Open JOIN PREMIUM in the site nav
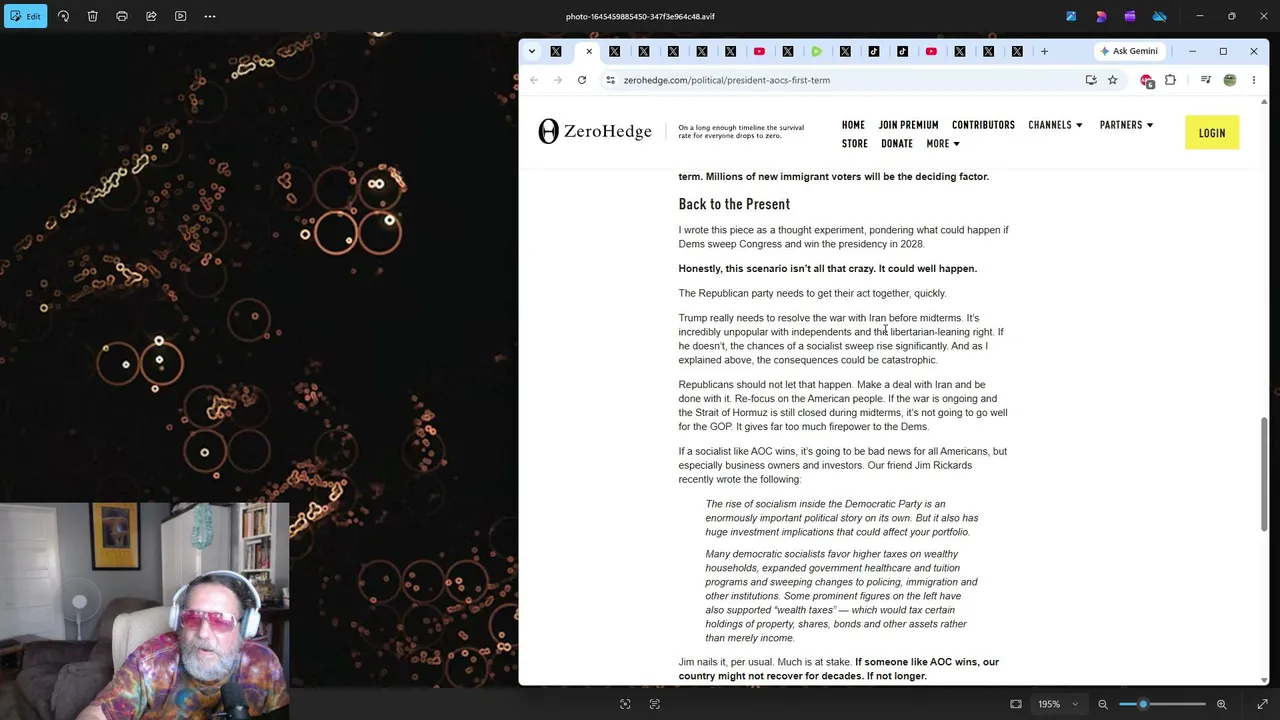Image resolution: width=1280 pixels, height=720 pixels. pos(908,125)
